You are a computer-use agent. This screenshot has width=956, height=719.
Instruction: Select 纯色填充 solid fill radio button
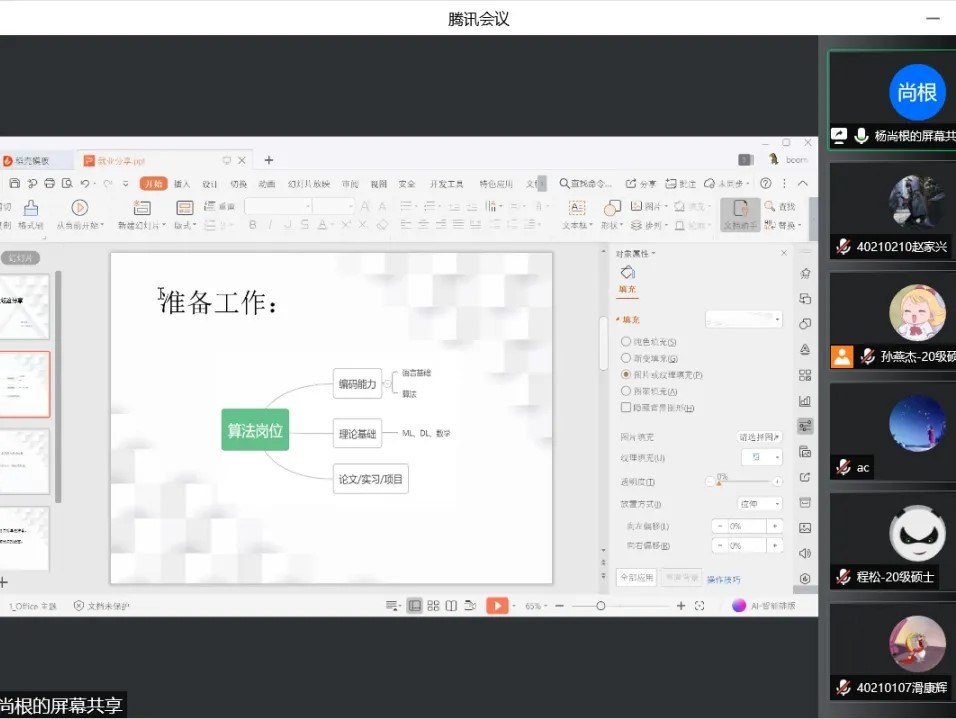coord(626,342)
